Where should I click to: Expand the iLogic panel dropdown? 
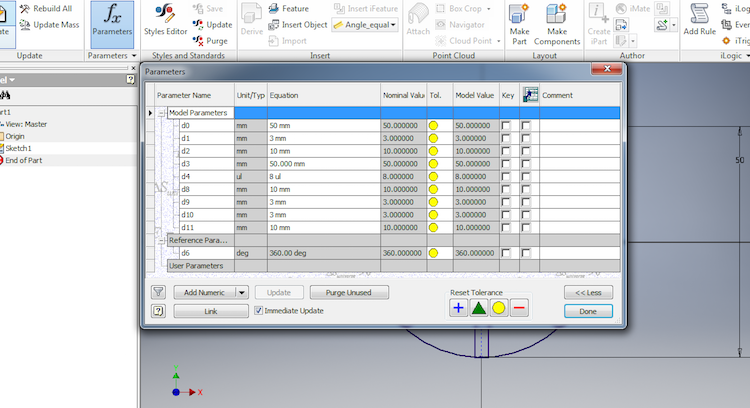[x=748, y=55]
